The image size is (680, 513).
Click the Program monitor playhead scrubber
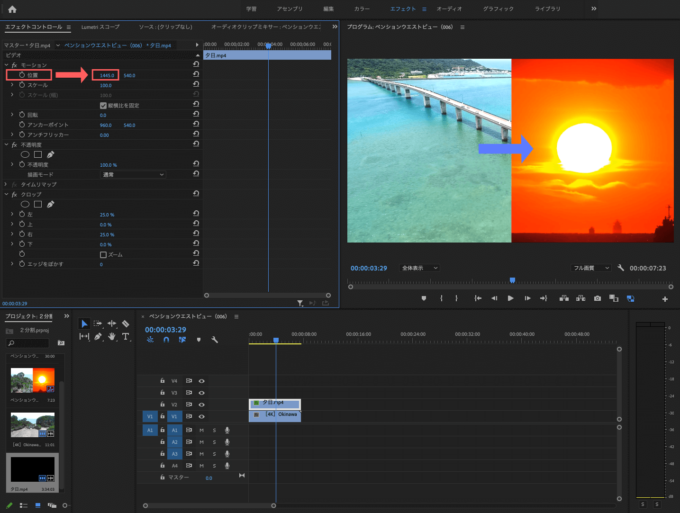tap(512, 281)
